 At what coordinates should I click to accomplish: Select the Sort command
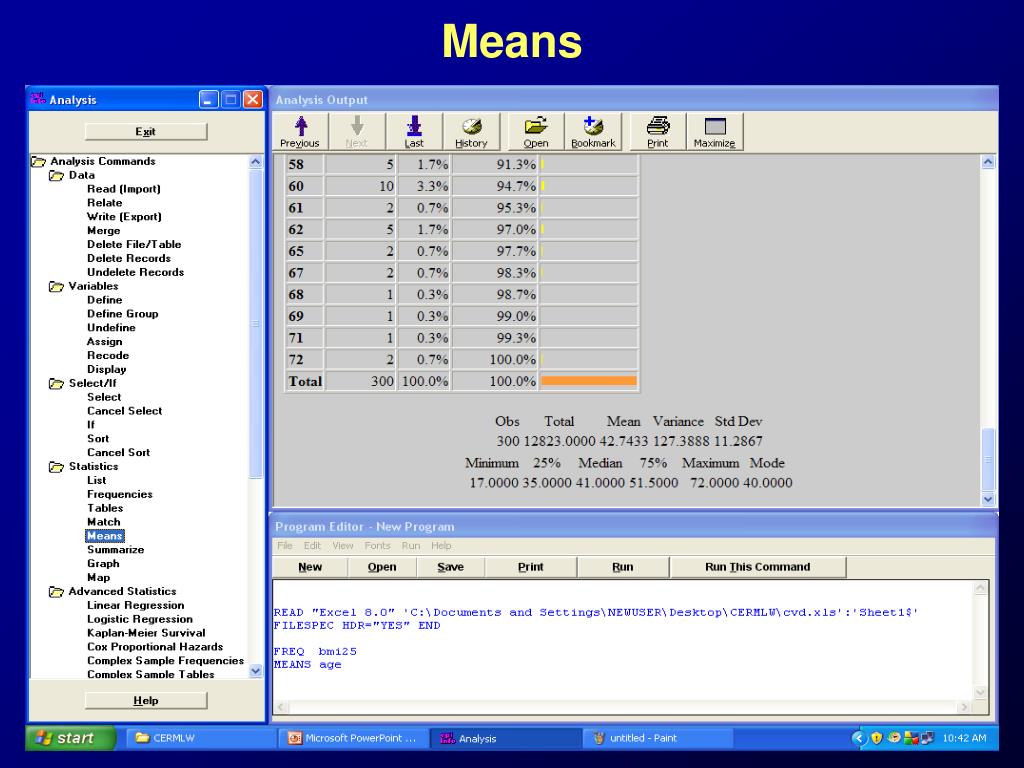(x=98, y=439)
